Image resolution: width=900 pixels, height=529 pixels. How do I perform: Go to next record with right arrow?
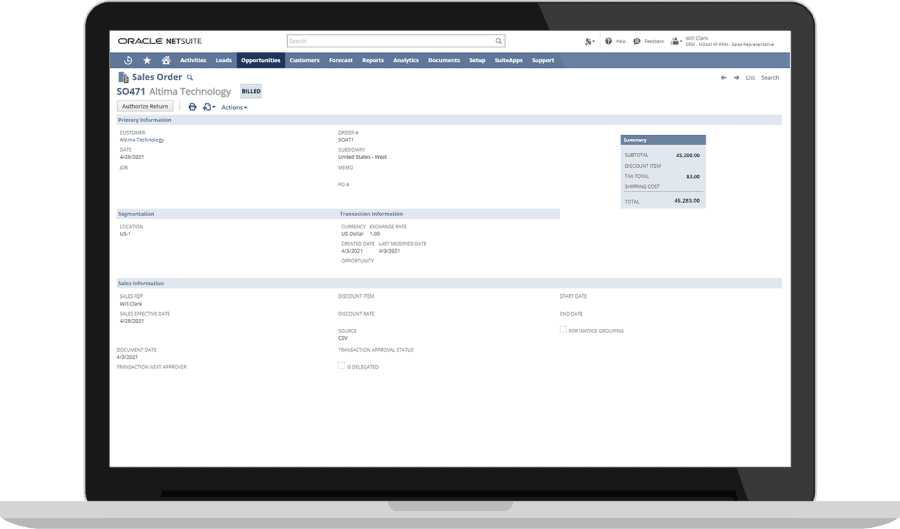[736, 77]
